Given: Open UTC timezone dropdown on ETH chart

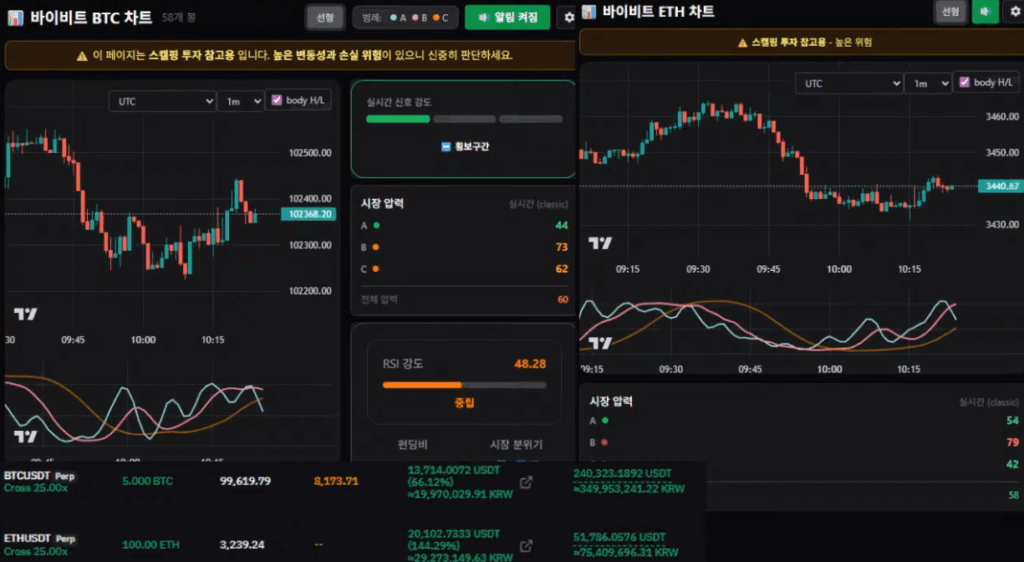Looking at the screenshot, I should (847, 83).
